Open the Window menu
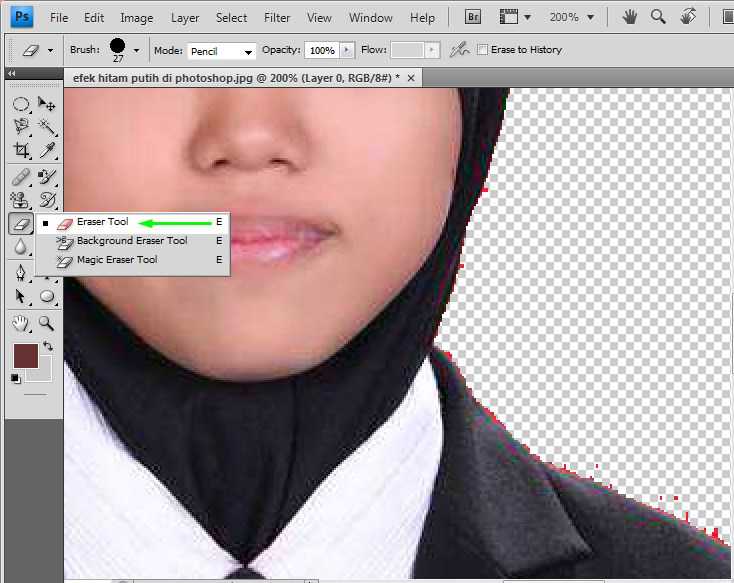This screenshot has height=583, width=734. click(371, 18)
